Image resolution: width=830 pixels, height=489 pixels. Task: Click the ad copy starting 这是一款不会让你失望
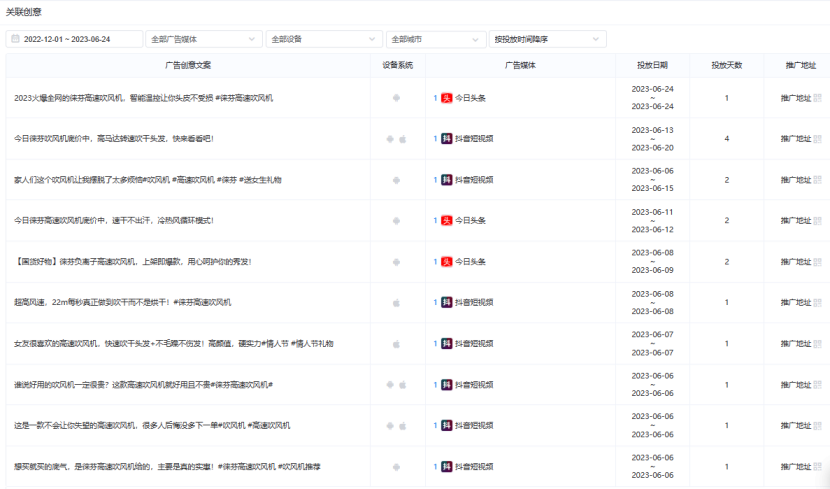pyautogui.click(x=152, y=425)
